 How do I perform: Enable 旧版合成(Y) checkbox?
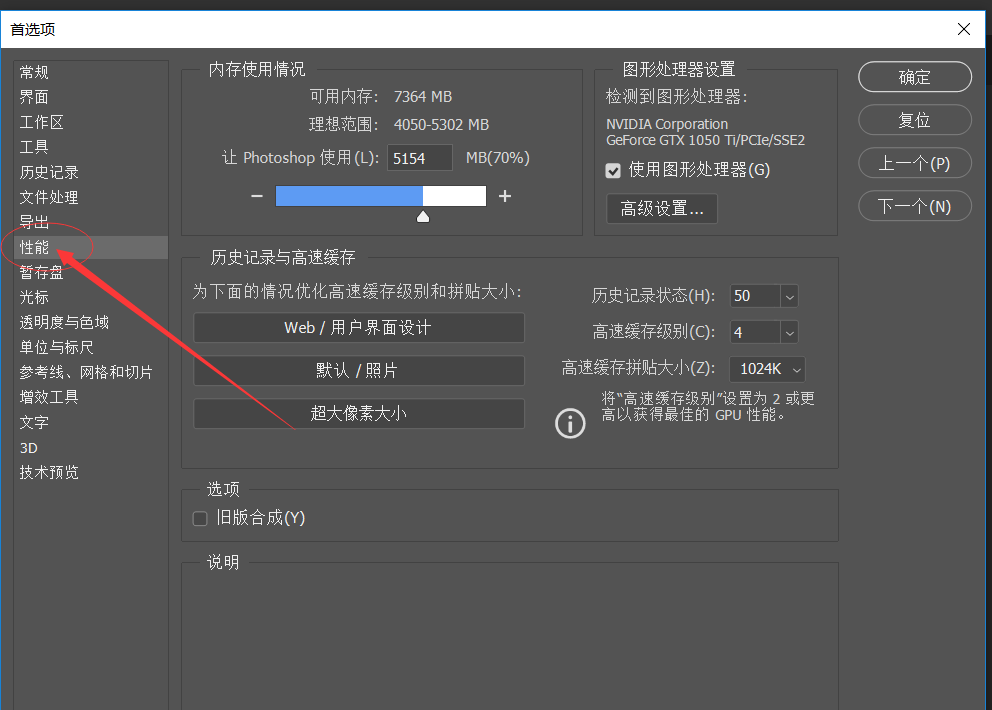point(200,519)
